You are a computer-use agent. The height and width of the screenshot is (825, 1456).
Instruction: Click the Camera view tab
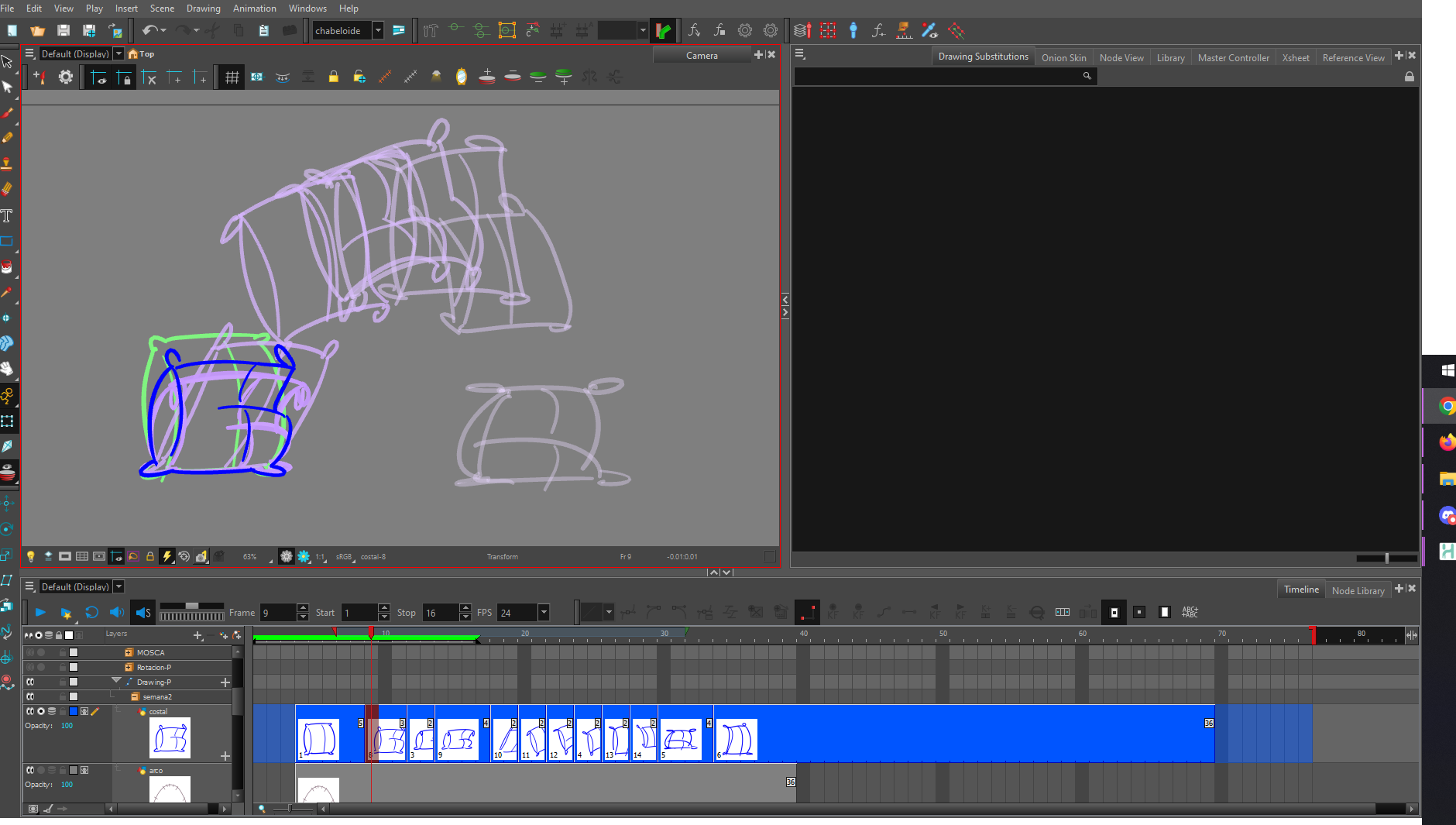click(x=702, y=55)
